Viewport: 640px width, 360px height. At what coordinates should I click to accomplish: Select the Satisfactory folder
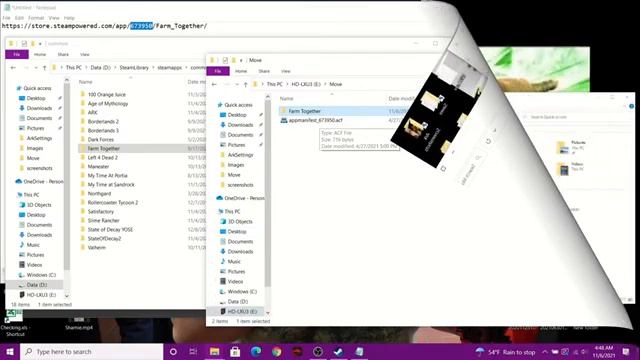pyautogui.click(x=100, y=211)
